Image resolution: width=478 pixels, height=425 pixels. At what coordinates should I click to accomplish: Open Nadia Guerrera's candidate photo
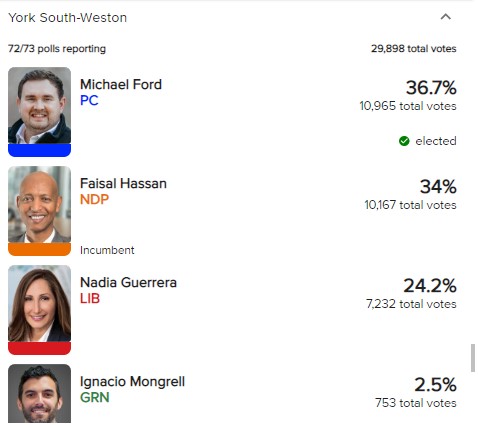tap(39, 303)
